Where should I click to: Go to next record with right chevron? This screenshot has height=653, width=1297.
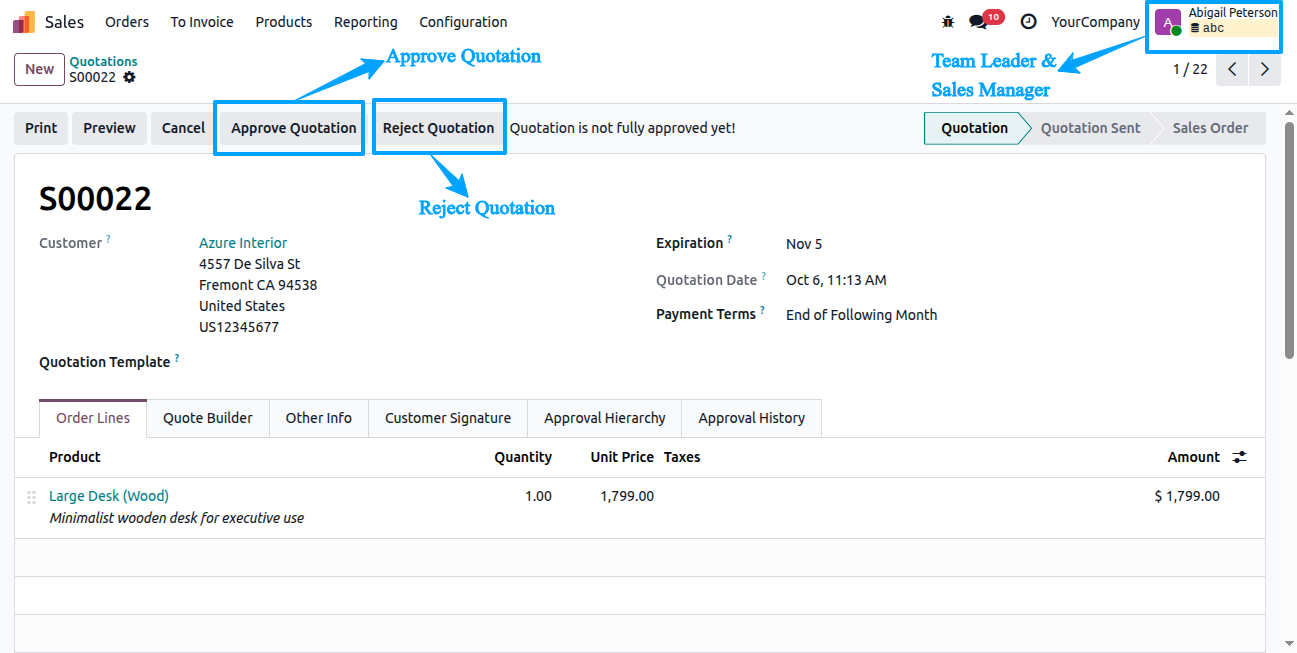pyautogui.click(x=1265, y=69)
